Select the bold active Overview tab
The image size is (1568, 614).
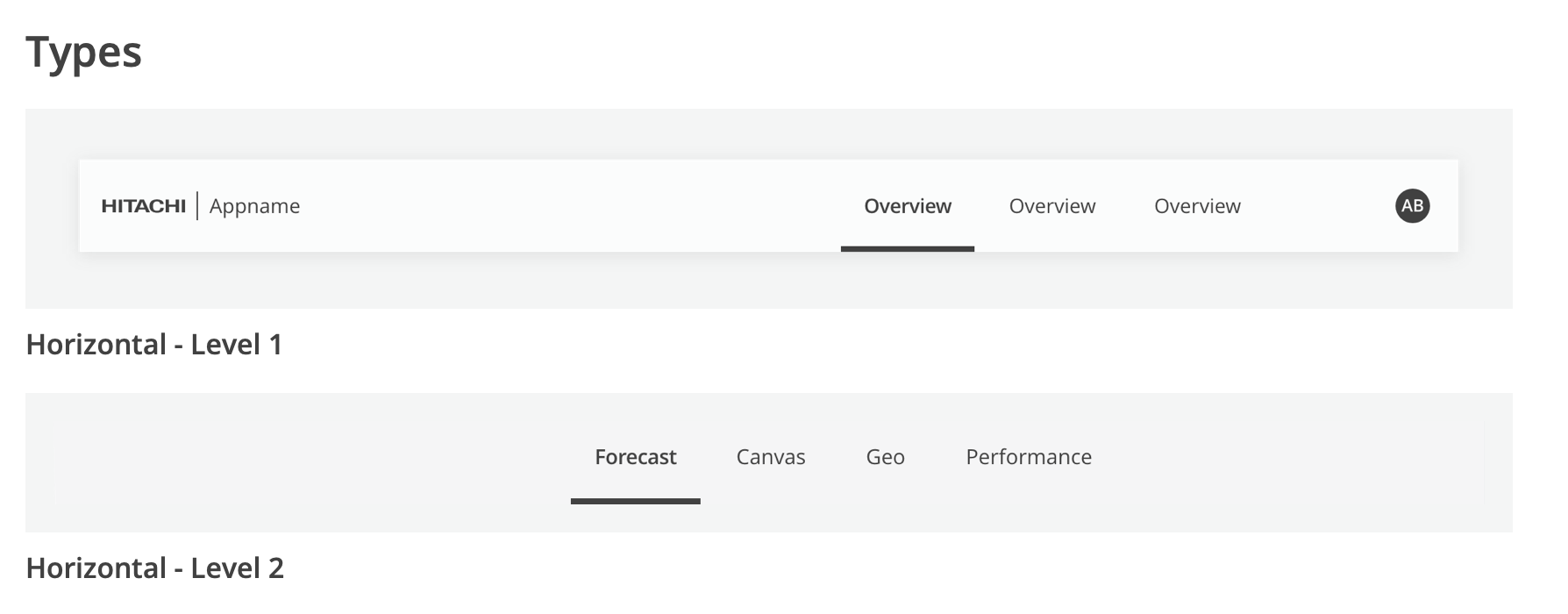(907, 206)
